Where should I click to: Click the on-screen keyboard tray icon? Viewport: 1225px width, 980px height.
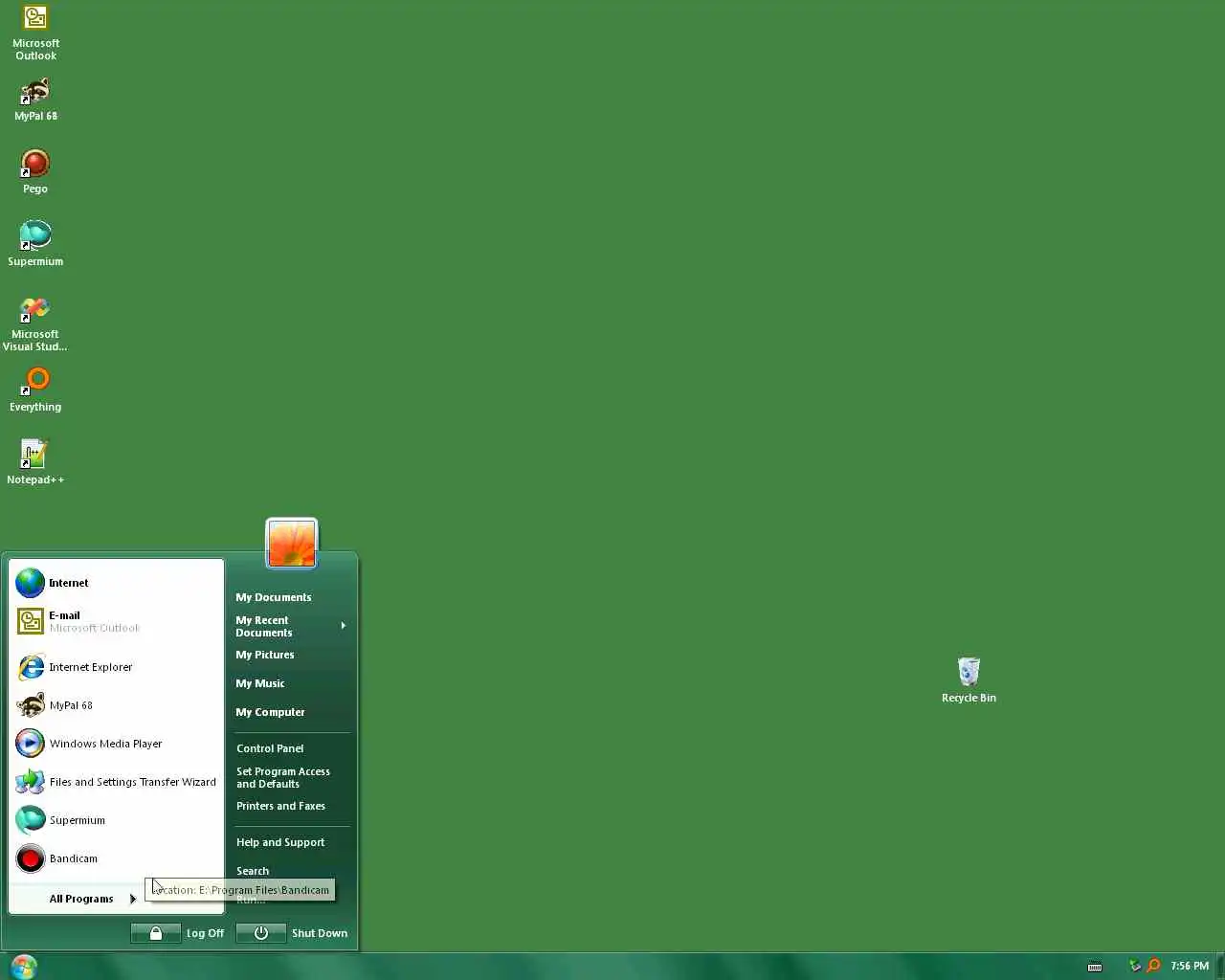pos(1095,967)
